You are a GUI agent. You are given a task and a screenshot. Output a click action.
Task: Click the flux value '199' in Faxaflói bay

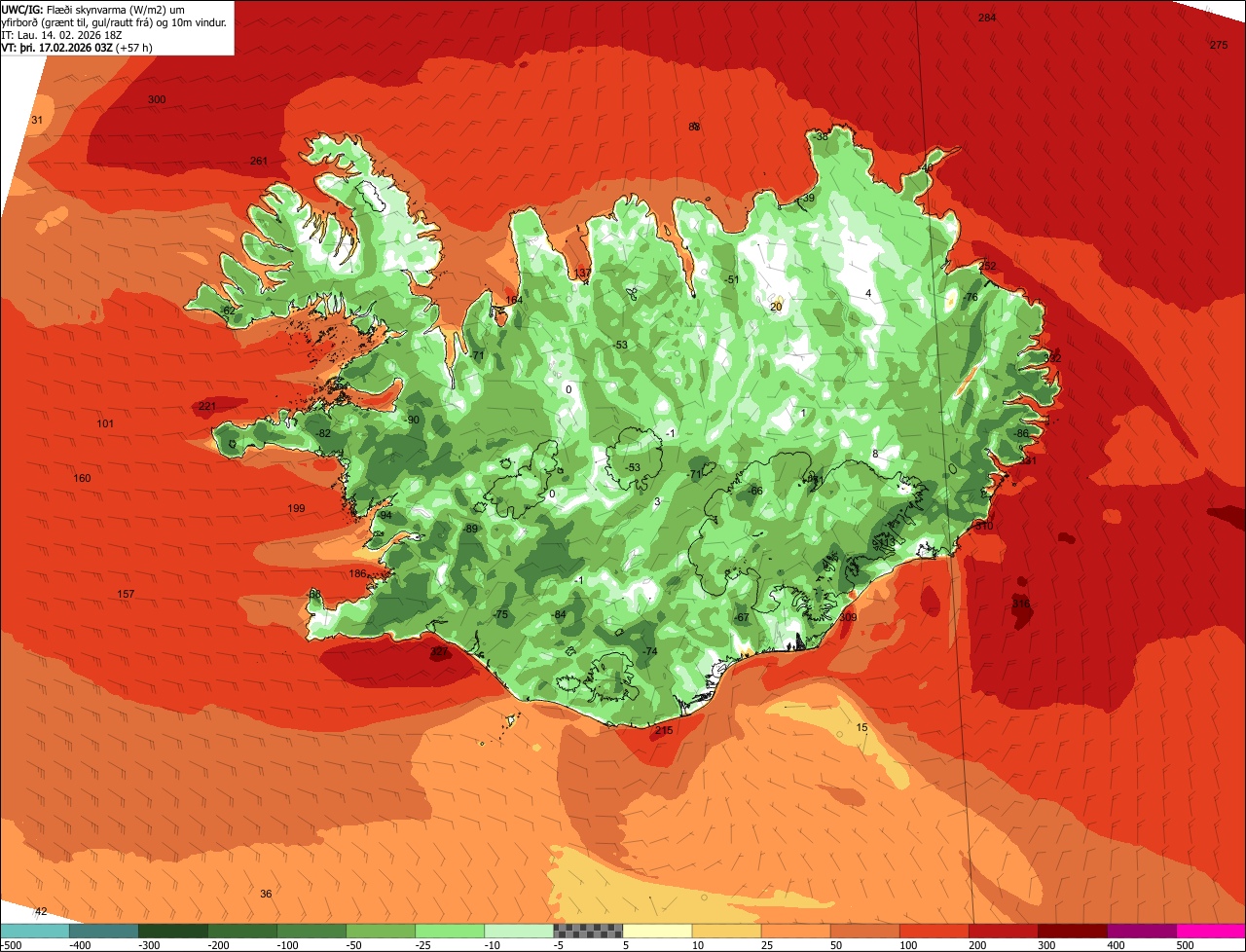coord(297,508)
